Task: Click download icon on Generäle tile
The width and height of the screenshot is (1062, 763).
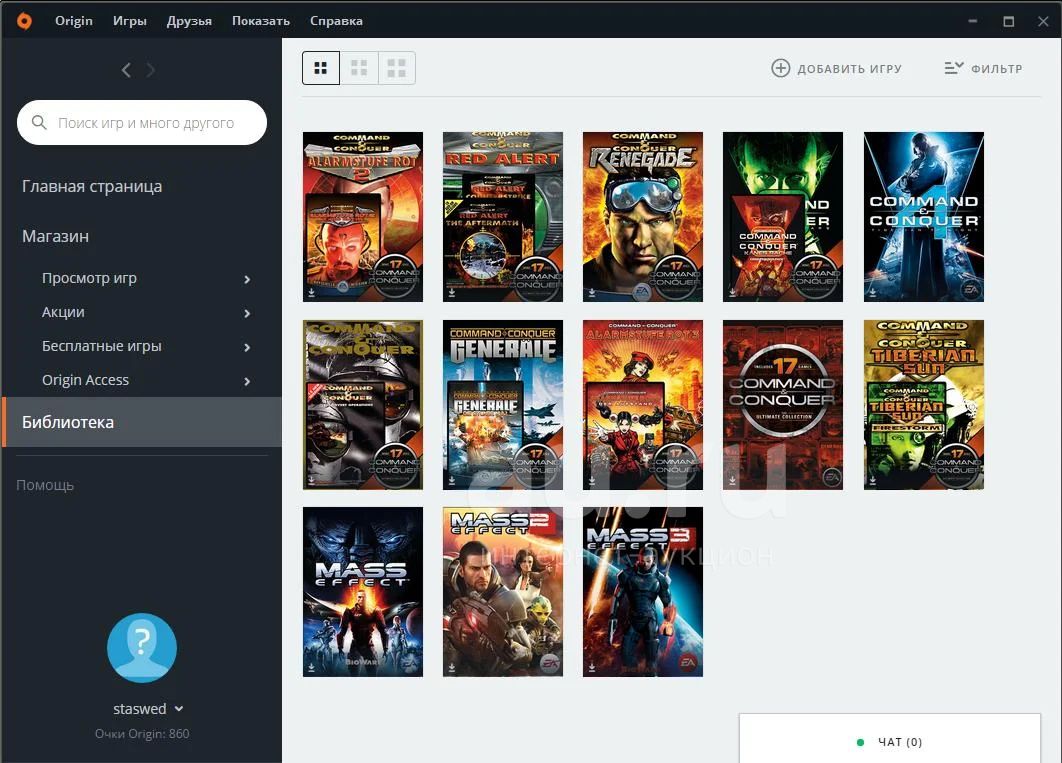Action: pyautogui.click(x=452, y=481)
